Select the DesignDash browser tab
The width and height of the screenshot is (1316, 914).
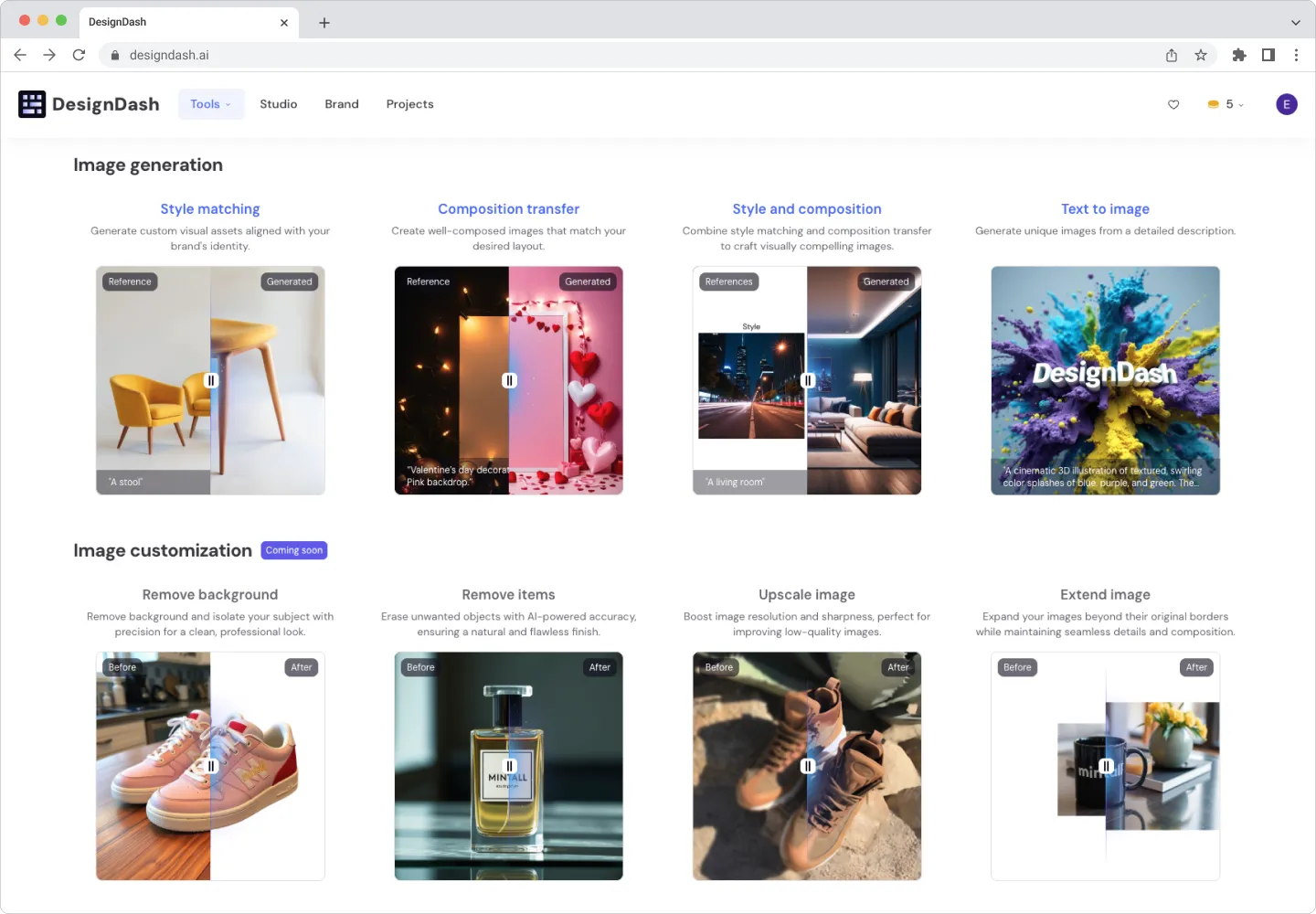(x=188, y=23)
